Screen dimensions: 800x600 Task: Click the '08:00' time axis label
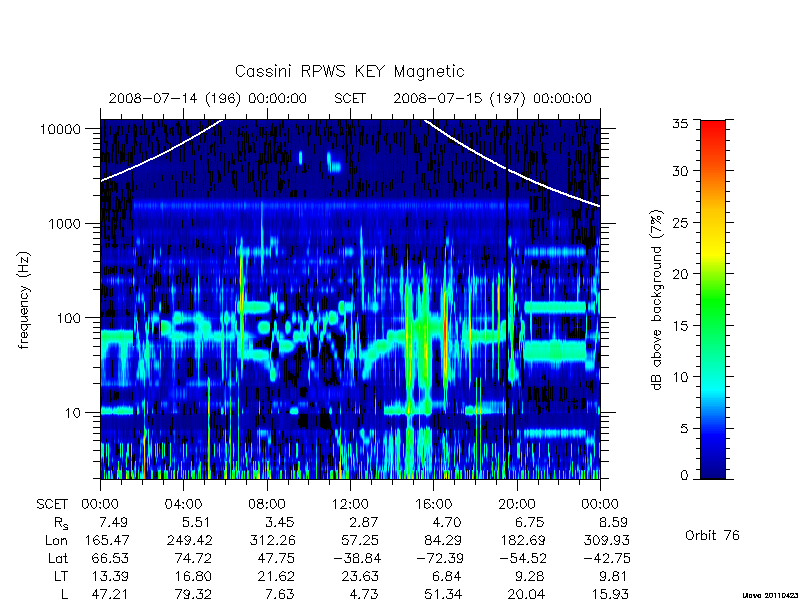pos(267,505)
